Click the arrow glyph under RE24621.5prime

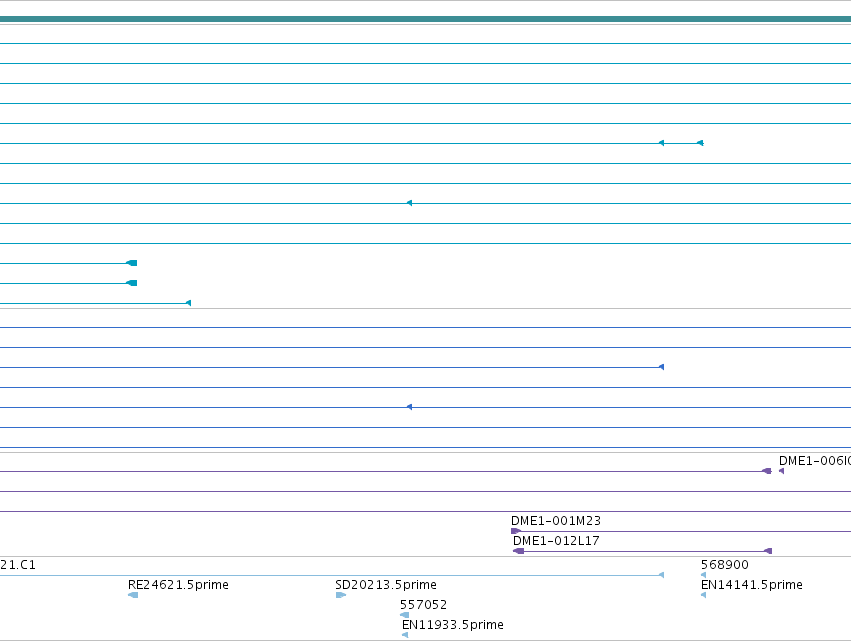tap(133, 595)
